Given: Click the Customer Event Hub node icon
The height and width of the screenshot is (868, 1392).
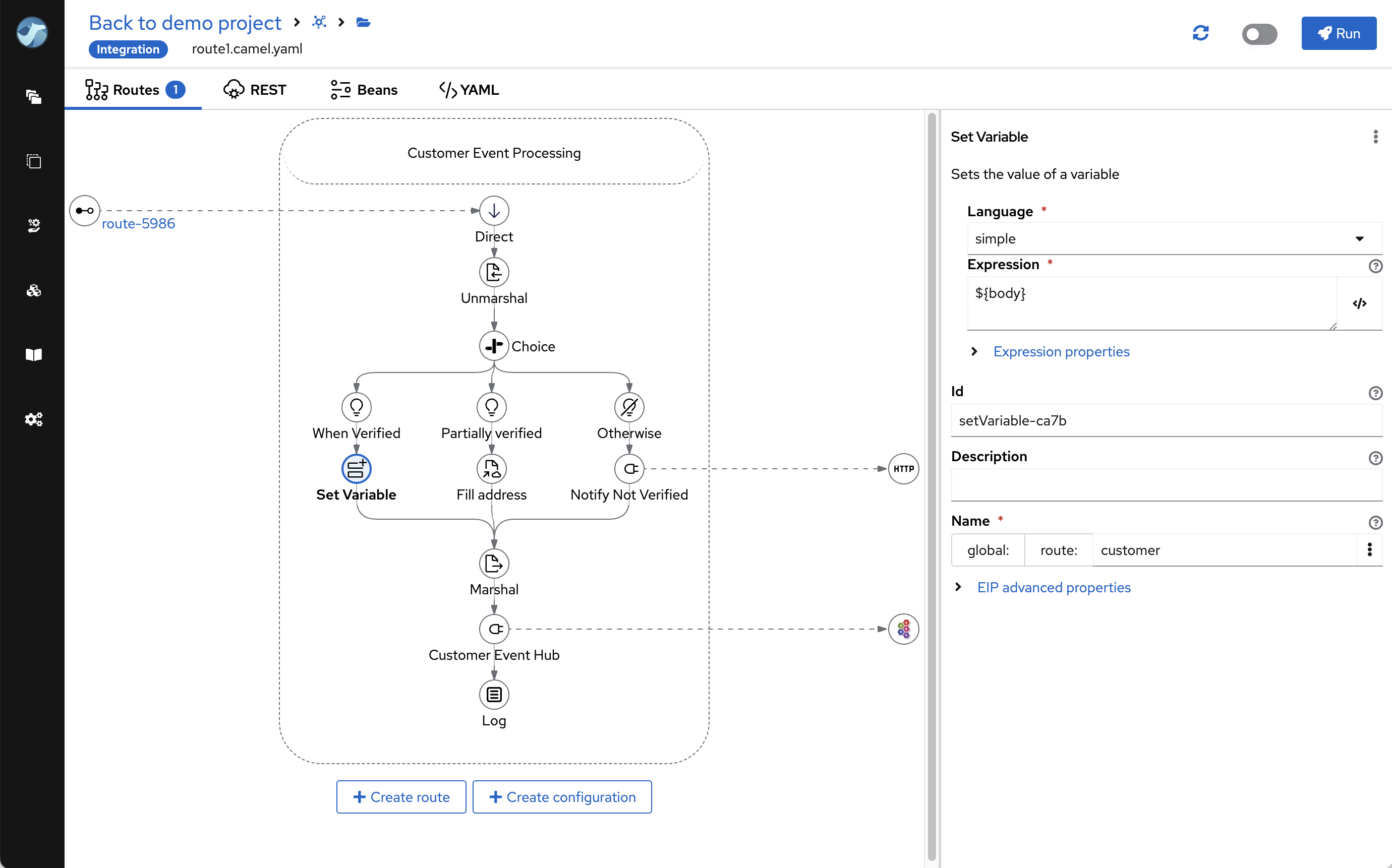Looking at the screenshot, I should [x=493, y=629].
